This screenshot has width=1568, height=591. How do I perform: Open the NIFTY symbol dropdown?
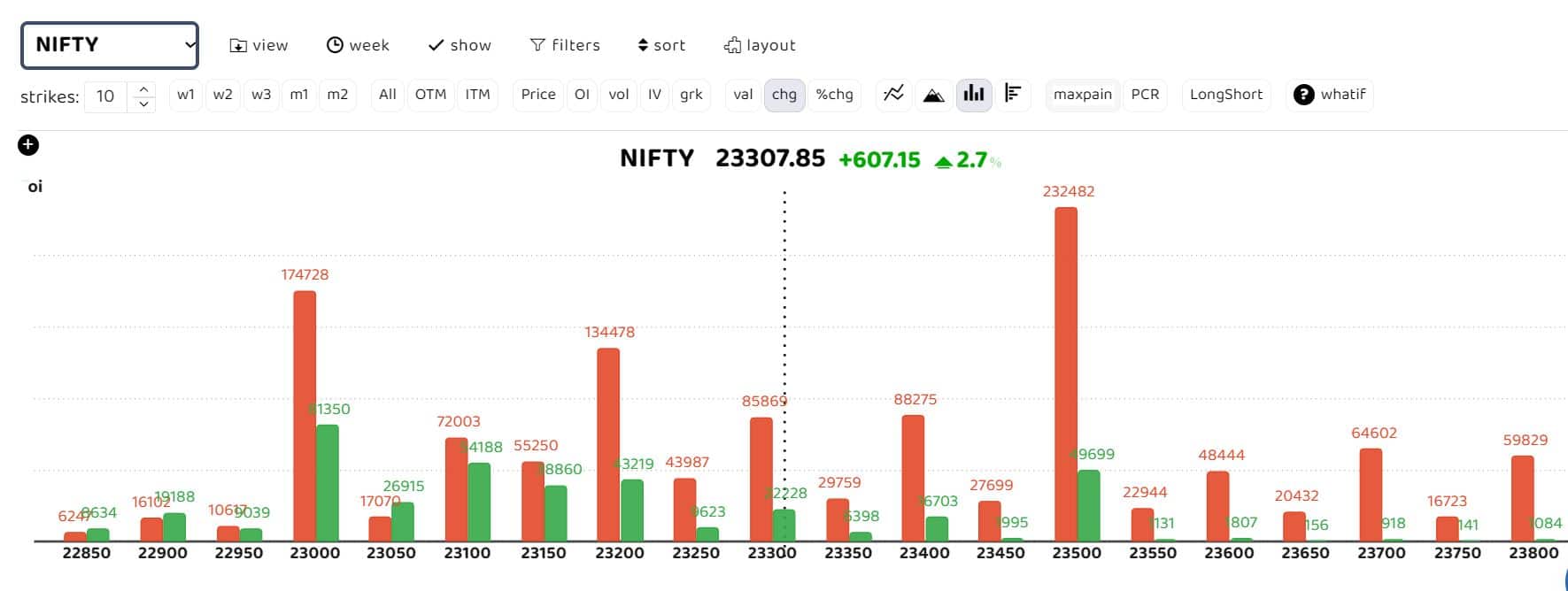(x=110, y=45)
